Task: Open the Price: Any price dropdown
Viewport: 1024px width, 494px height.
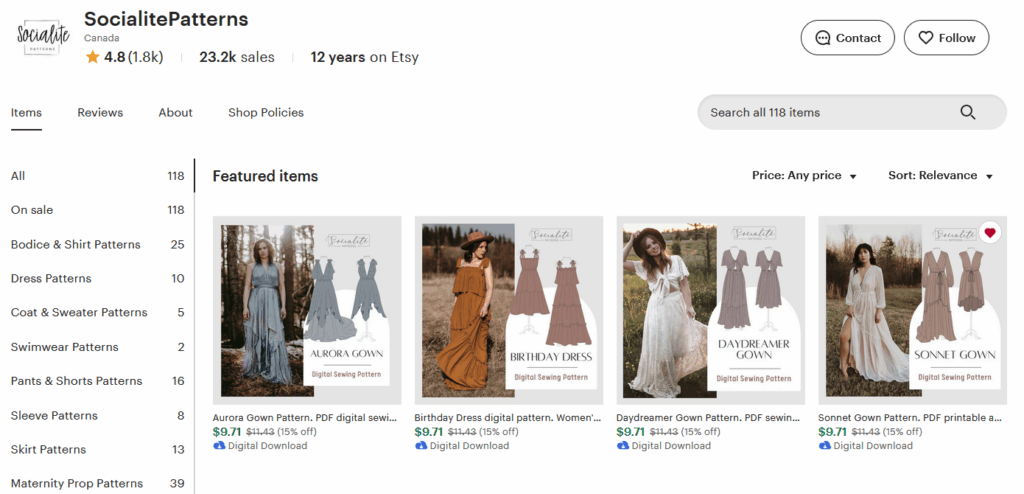Action: point(804,176)
